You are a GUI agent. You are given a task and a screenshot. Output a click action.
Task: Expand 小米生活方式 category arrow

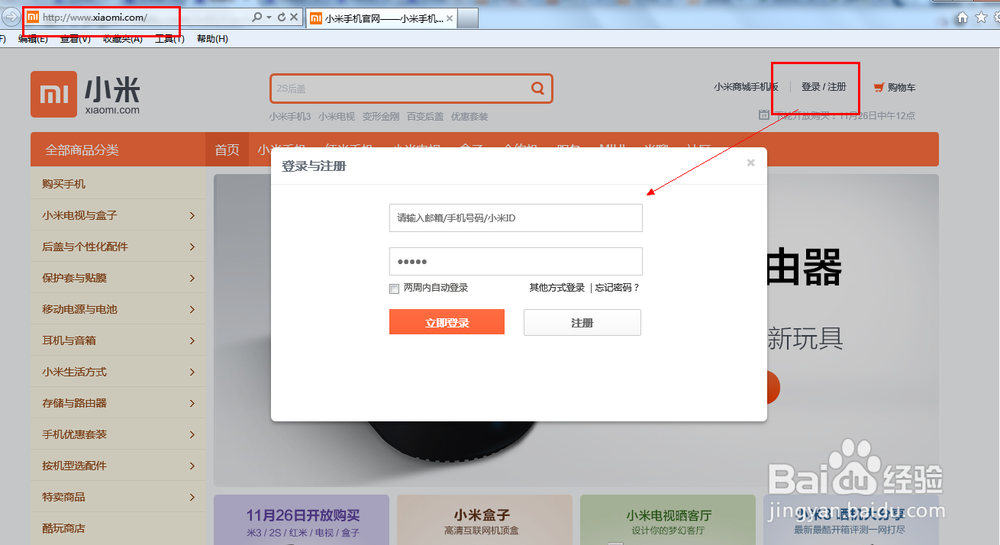click(x=192, y=372)
